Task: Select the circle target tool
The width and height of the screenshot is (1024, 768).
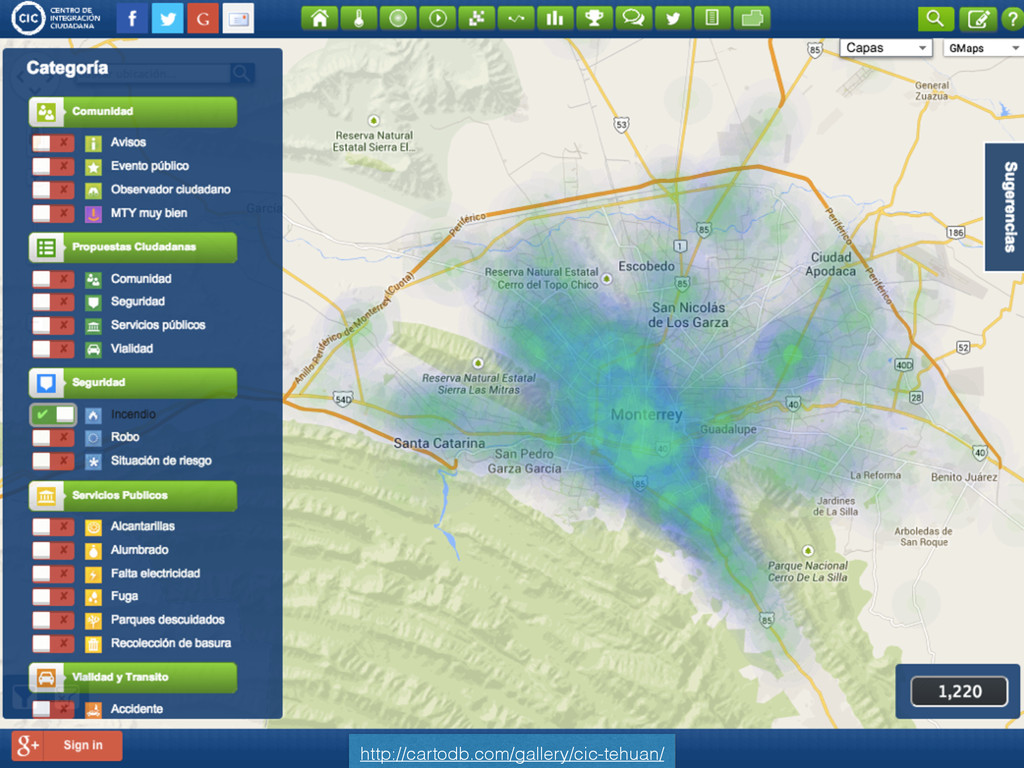Action: [398, 18]
